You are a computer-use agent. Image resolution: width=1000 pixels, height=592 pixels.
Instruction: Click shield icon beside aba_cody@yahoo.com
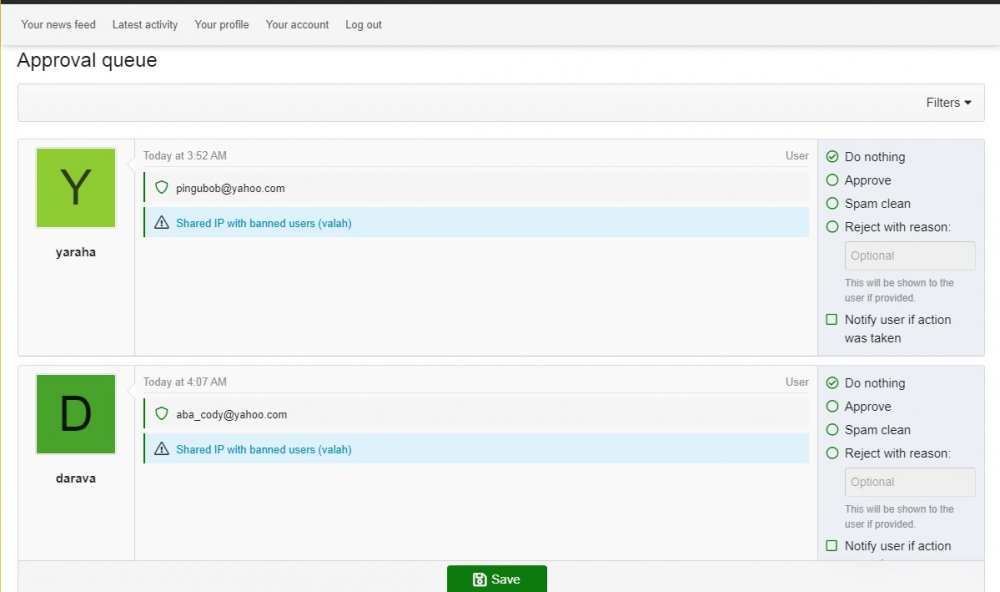click(162, 414)
